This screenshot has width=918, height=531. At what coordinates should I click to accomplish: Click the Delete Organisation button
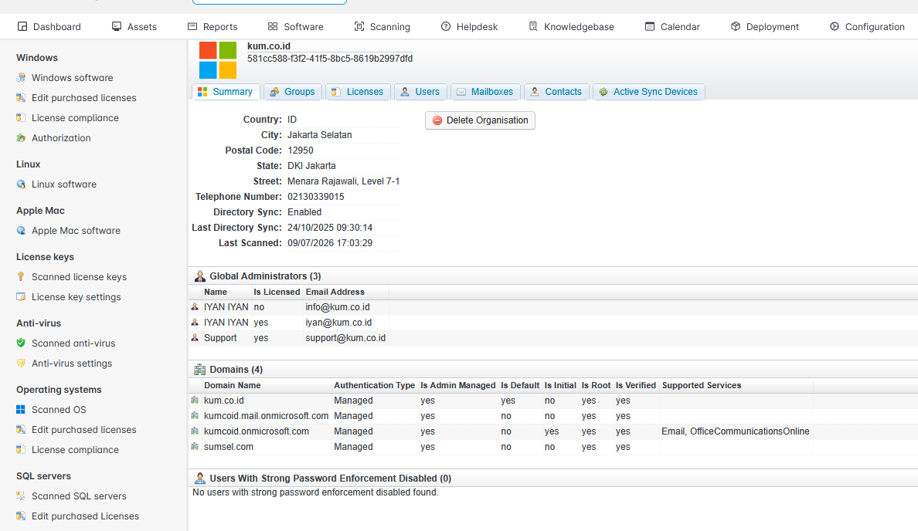coord(480,120)
